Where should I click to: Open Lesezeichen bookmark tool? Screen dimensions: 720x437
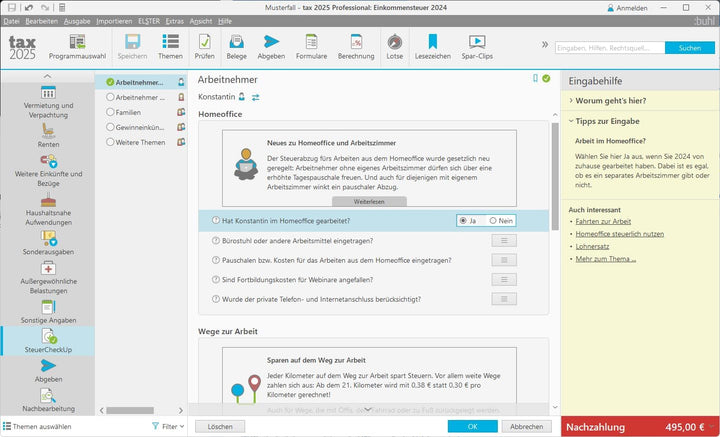point(433,47)
